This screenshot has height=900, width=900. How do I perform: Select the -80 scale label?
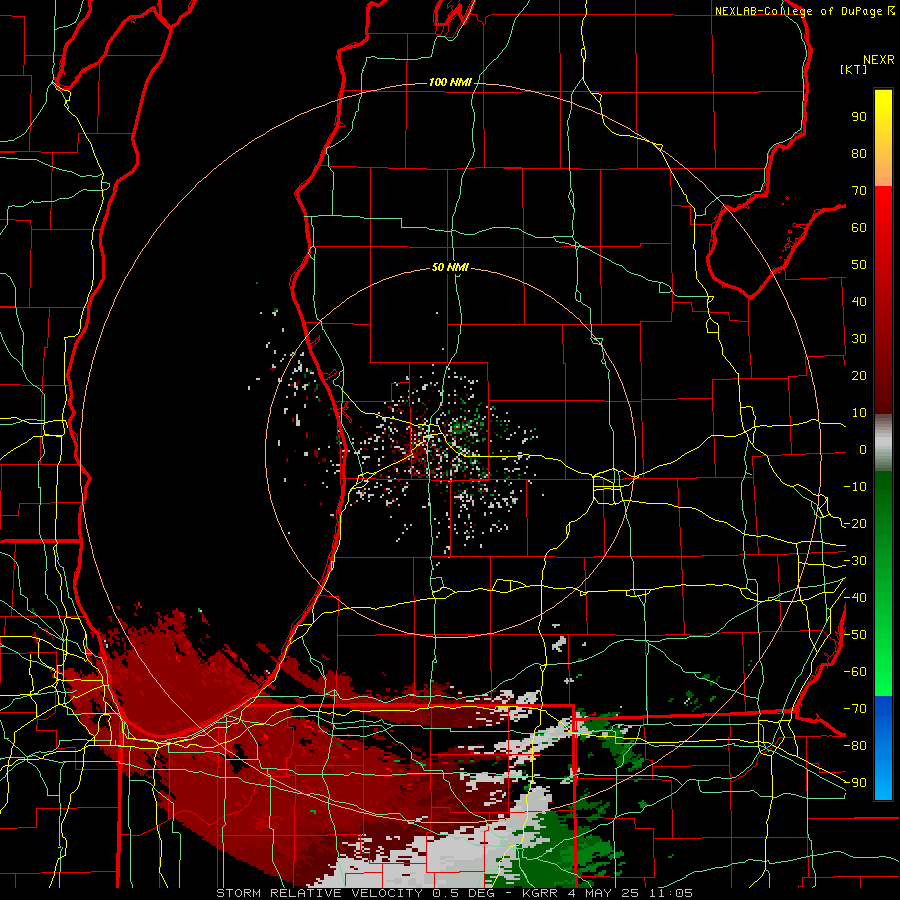pos(855,746)
